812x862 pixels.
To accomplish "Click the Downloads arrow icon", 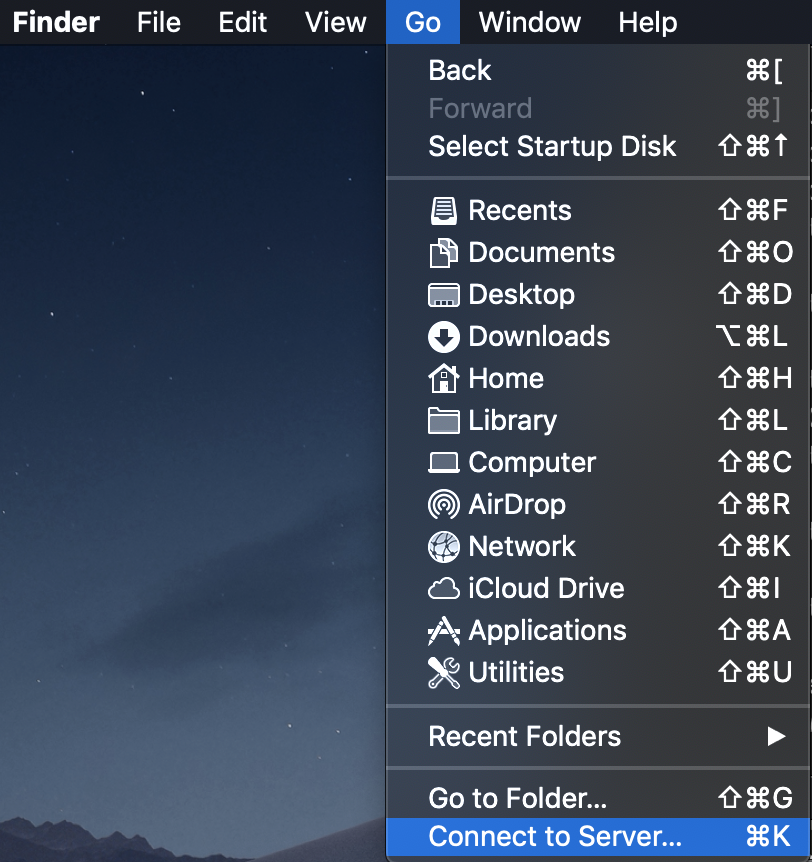I will click(x=443, y=337).
